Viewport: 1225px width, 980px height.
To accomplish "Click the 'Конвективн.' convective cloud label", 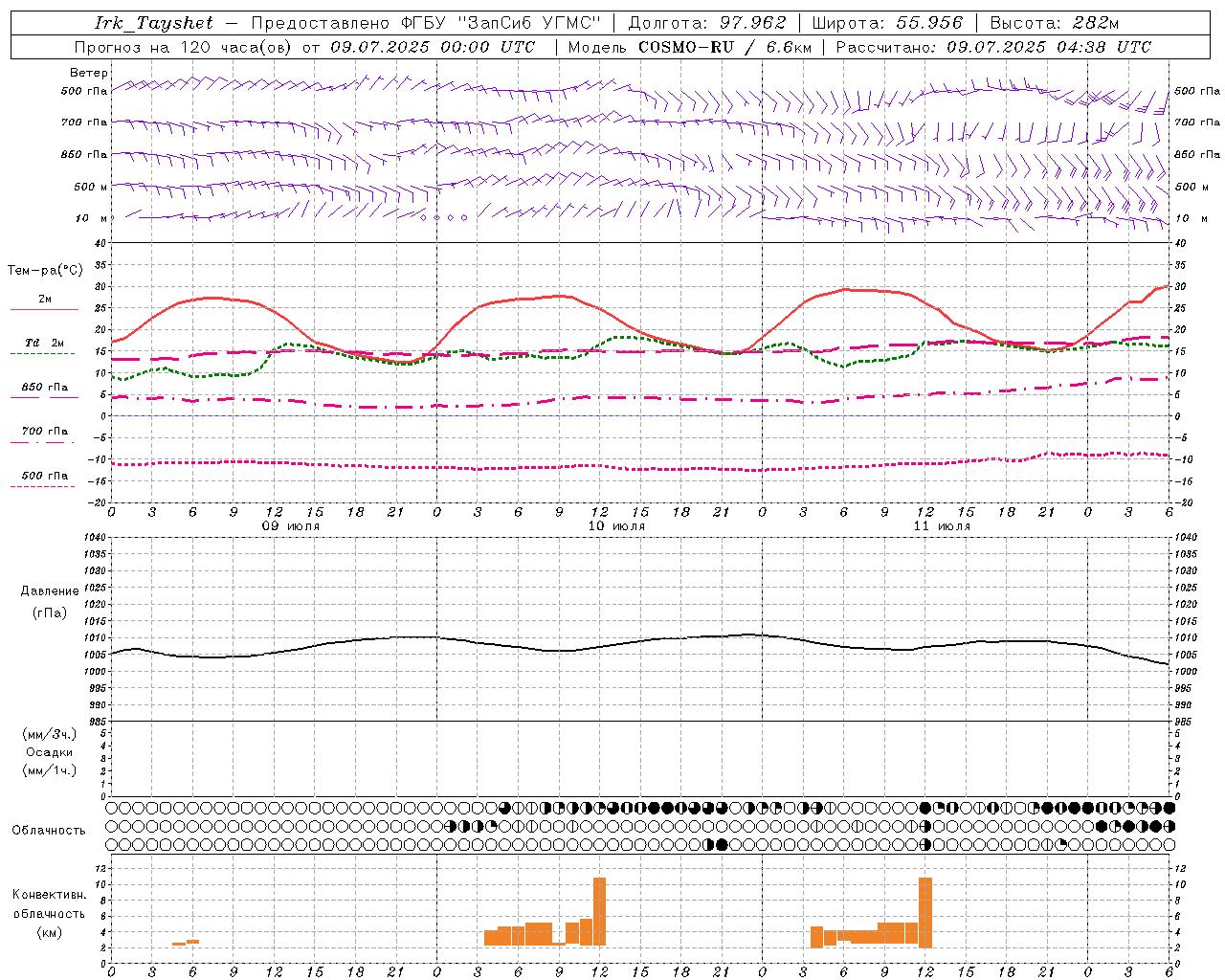I will pos(49,895).
